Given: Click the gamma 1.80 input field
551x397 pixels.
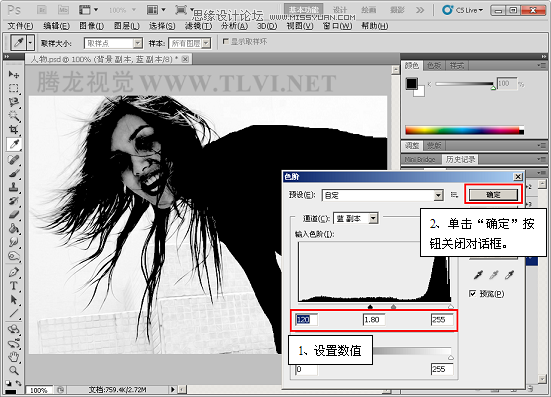Looking at the screenshot, I should click(374, 320).
